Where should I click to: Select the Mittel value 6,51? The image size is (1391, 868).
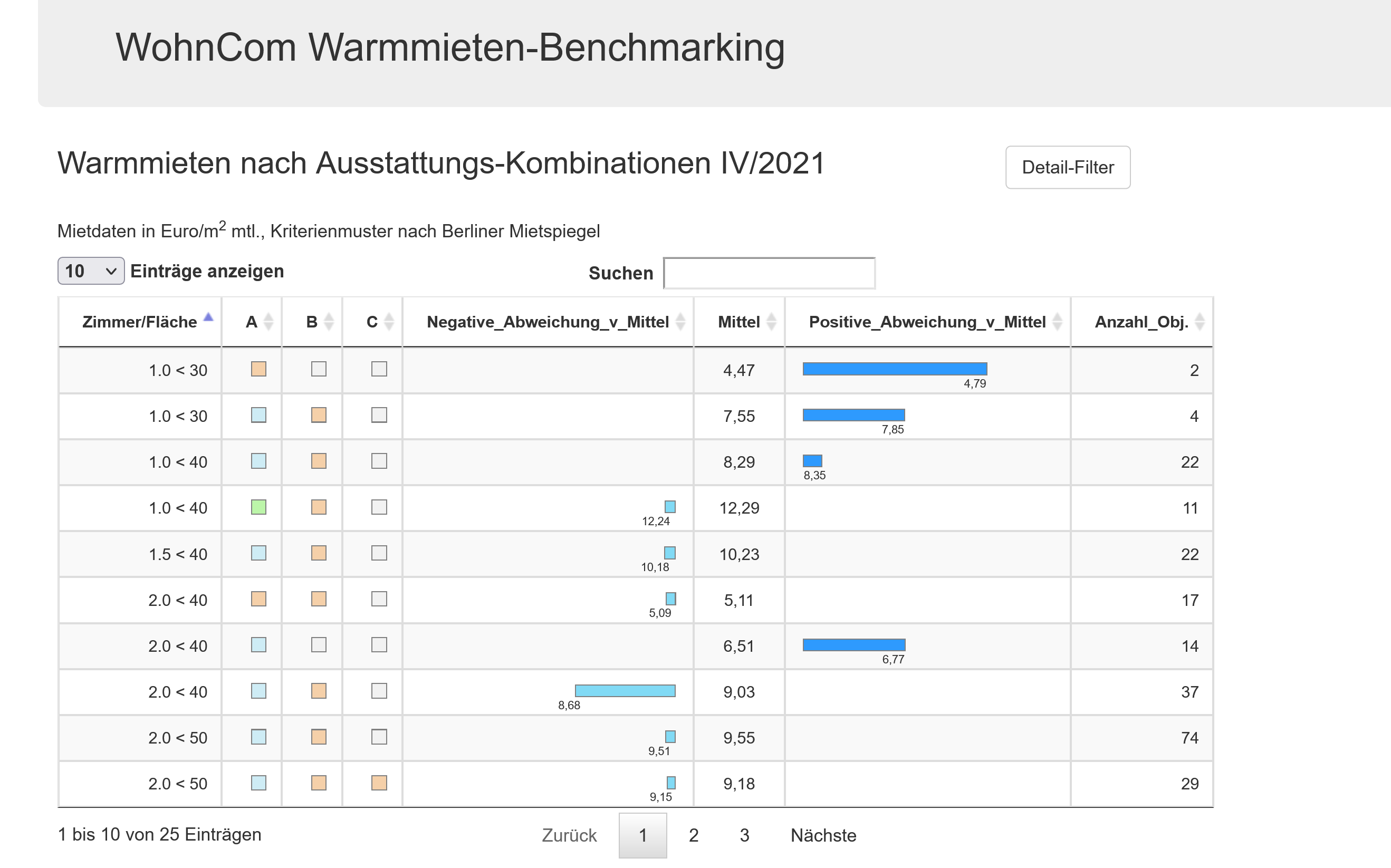click(x=740, y=646)
